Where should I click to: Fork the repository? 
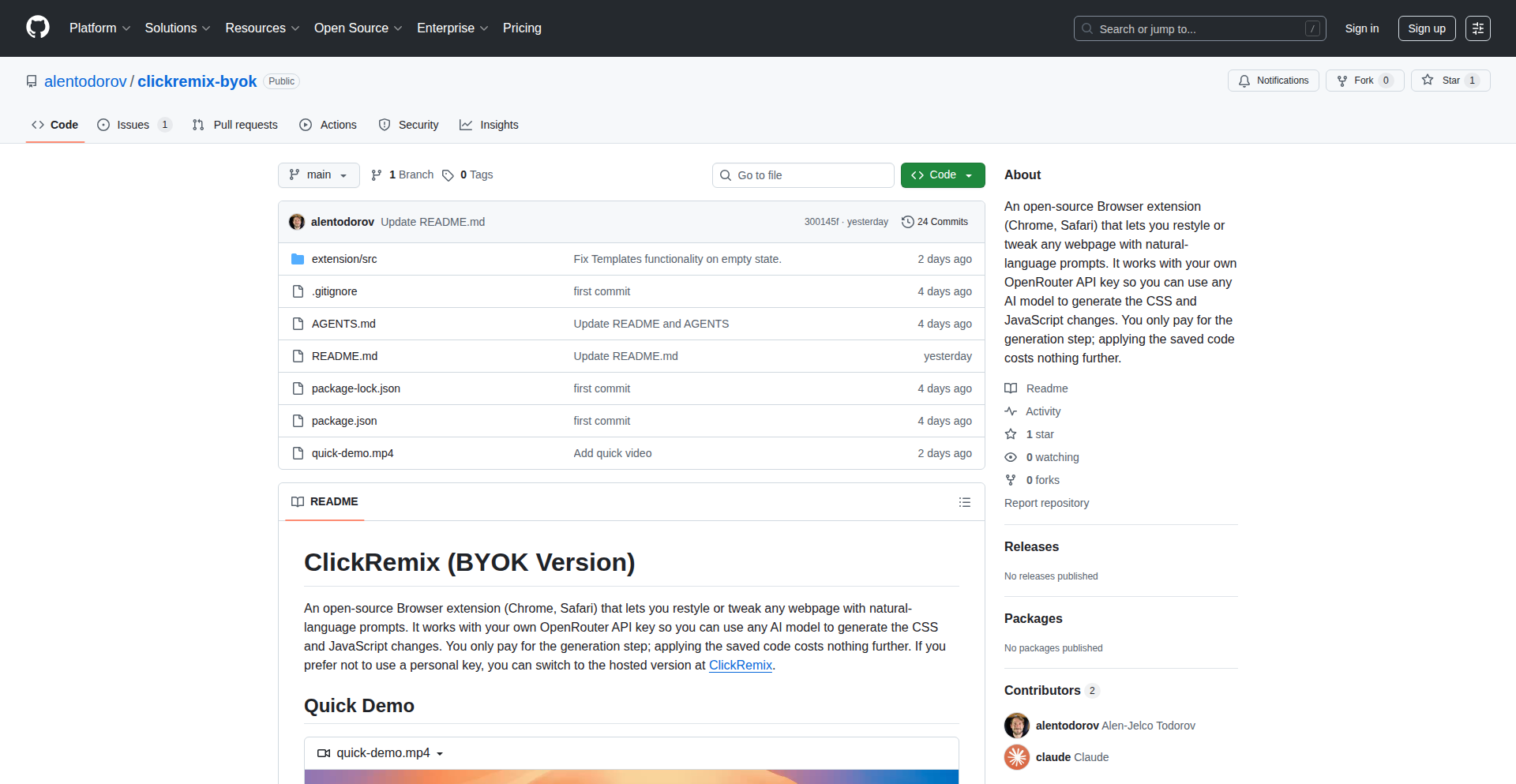1364,81
